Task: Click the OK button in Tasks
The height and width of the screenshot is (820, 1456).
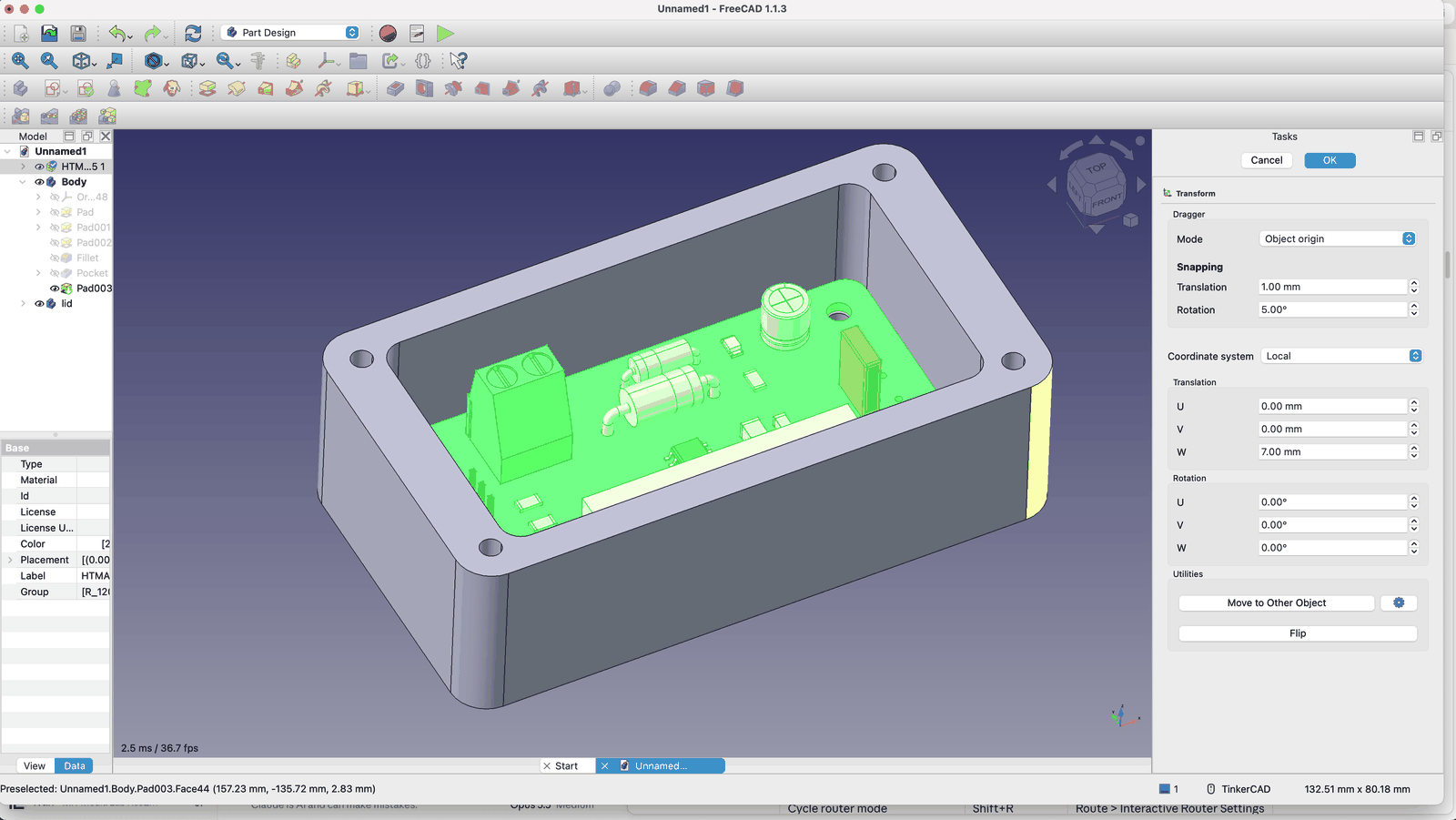Action: (x=1330, y=160)
